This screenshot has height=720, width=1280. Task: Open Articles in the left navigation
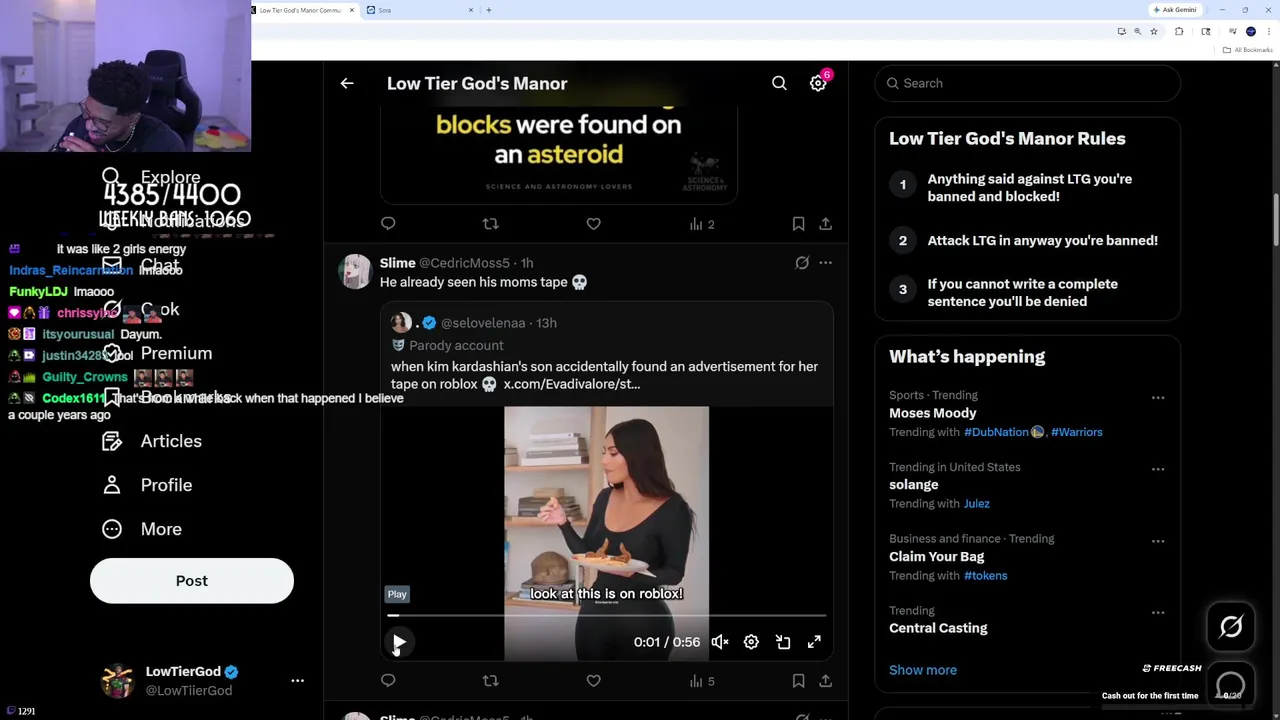pyautogui.click(x=152, y=441)
